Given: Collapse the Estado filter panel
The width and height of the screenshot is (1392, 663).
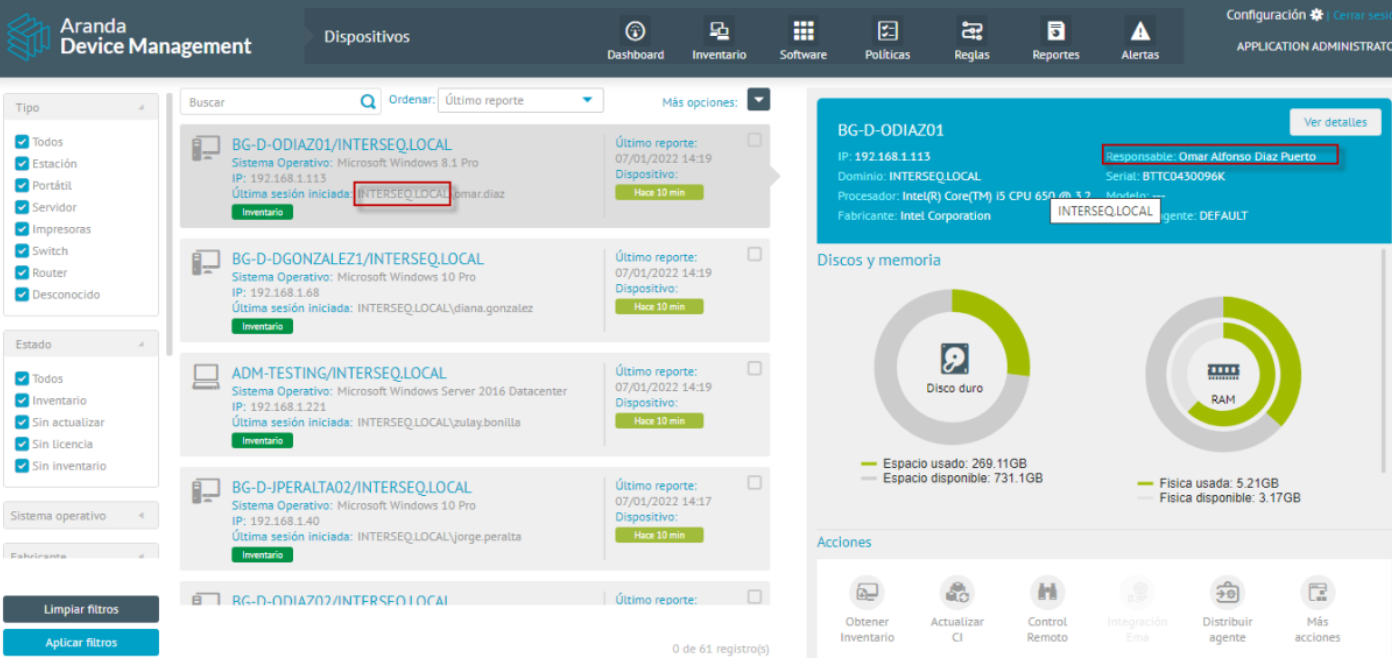Looking at the screenshot, I should 141,345.
